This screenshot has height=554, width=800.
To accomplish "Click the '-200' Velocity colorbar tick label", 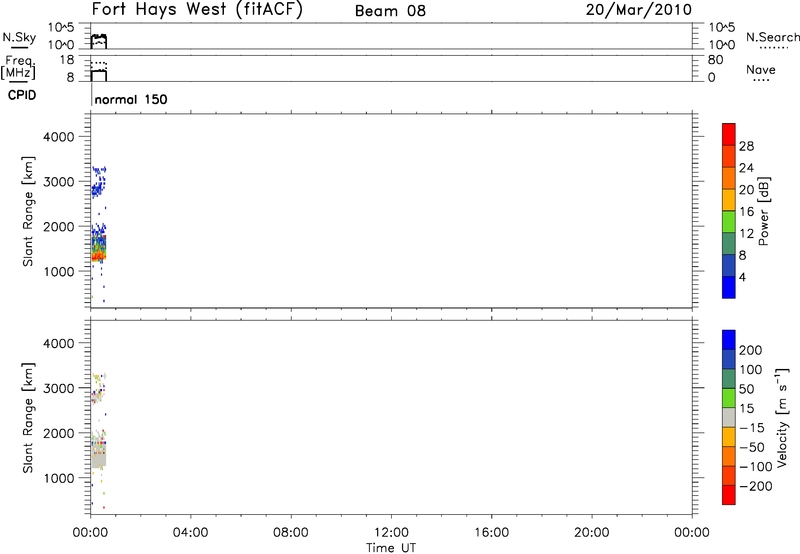I will coord(756,486).
